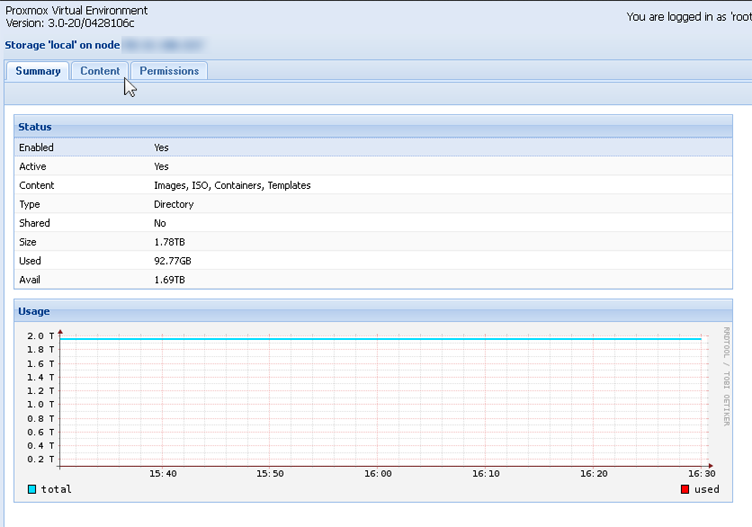The image size is (752, 527).
Task: Click the 1.8 T axis label
Action: coord(41,350)
